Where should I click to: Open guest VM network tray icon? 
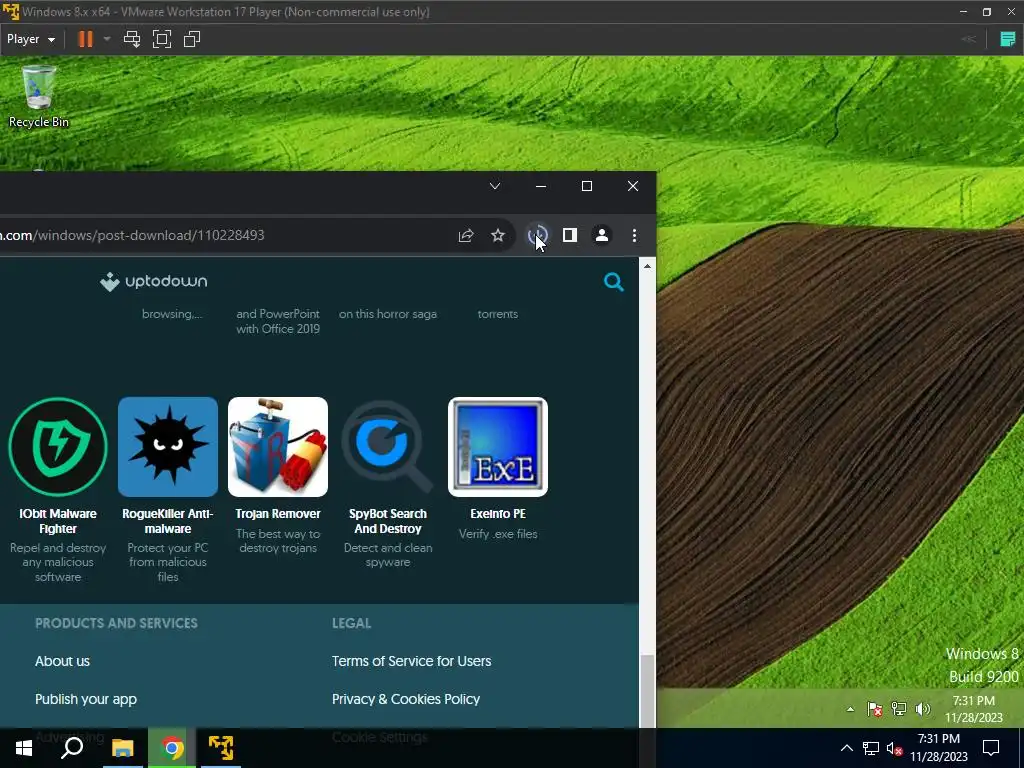[899, 709]
